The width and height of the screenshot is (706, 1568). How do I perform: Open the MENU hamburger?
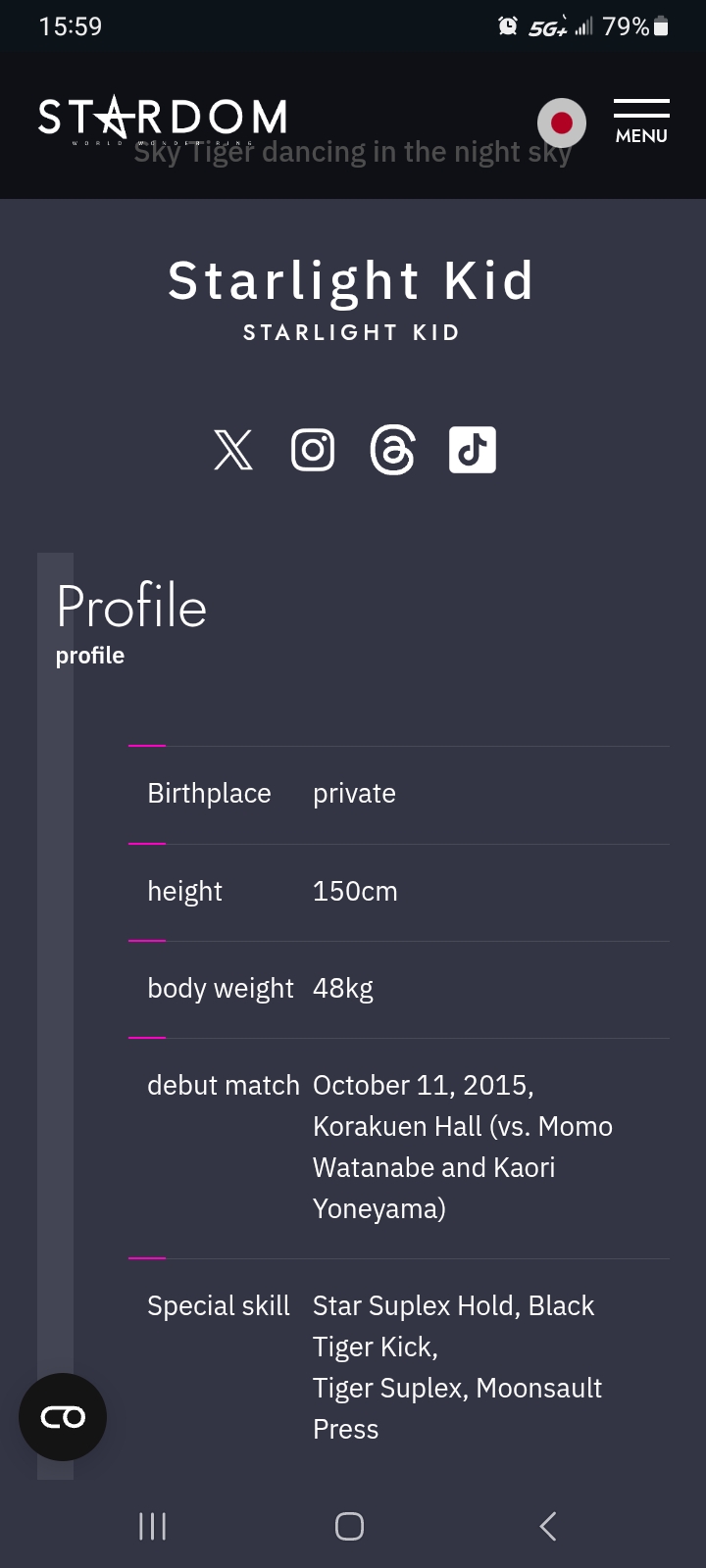pos(641,122)
